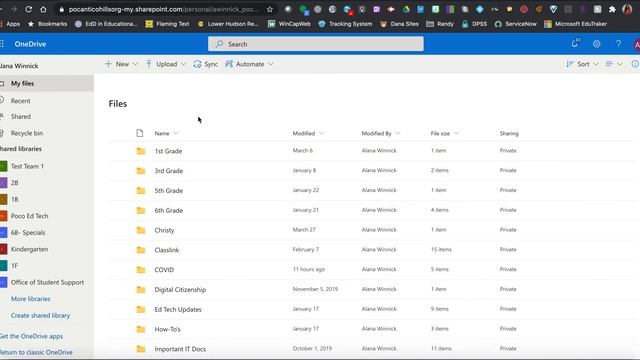640x360 pixels.
Task: Click the Sync toolbar button
Action: click(205, 64)
